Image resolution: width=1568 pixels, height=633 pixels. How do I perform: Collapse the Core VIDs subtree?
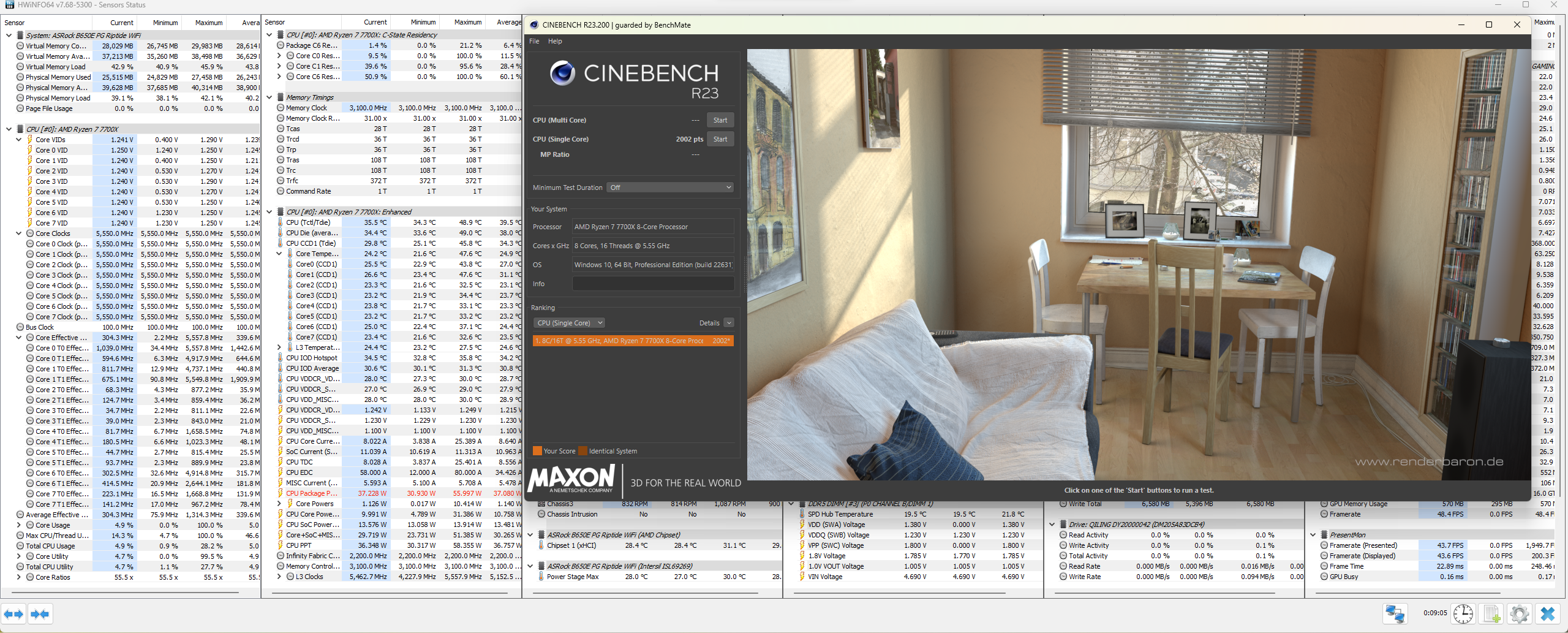coord(18,140)
